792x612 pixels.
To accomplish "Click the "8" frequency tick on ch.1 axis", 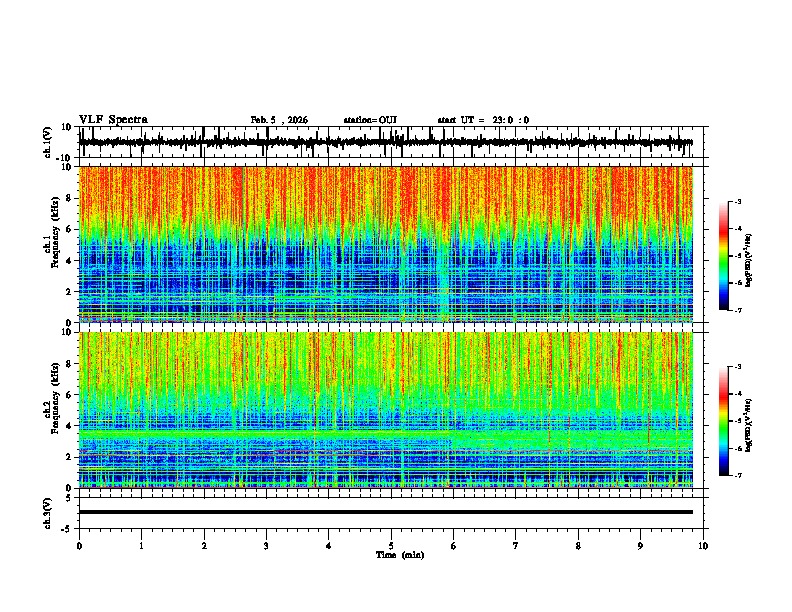I will 69,198.
